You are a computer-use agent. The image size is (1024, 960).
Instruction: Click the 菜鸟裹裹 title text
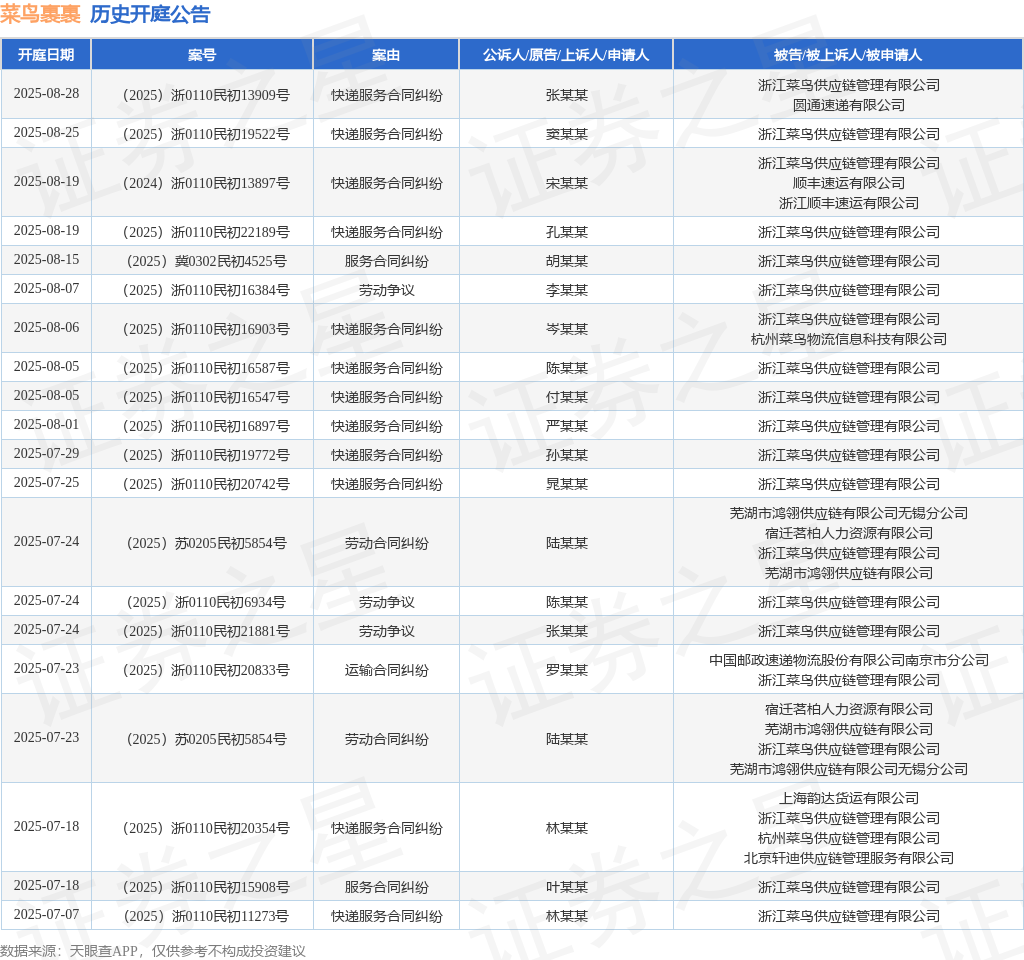[x=40, y=14]
